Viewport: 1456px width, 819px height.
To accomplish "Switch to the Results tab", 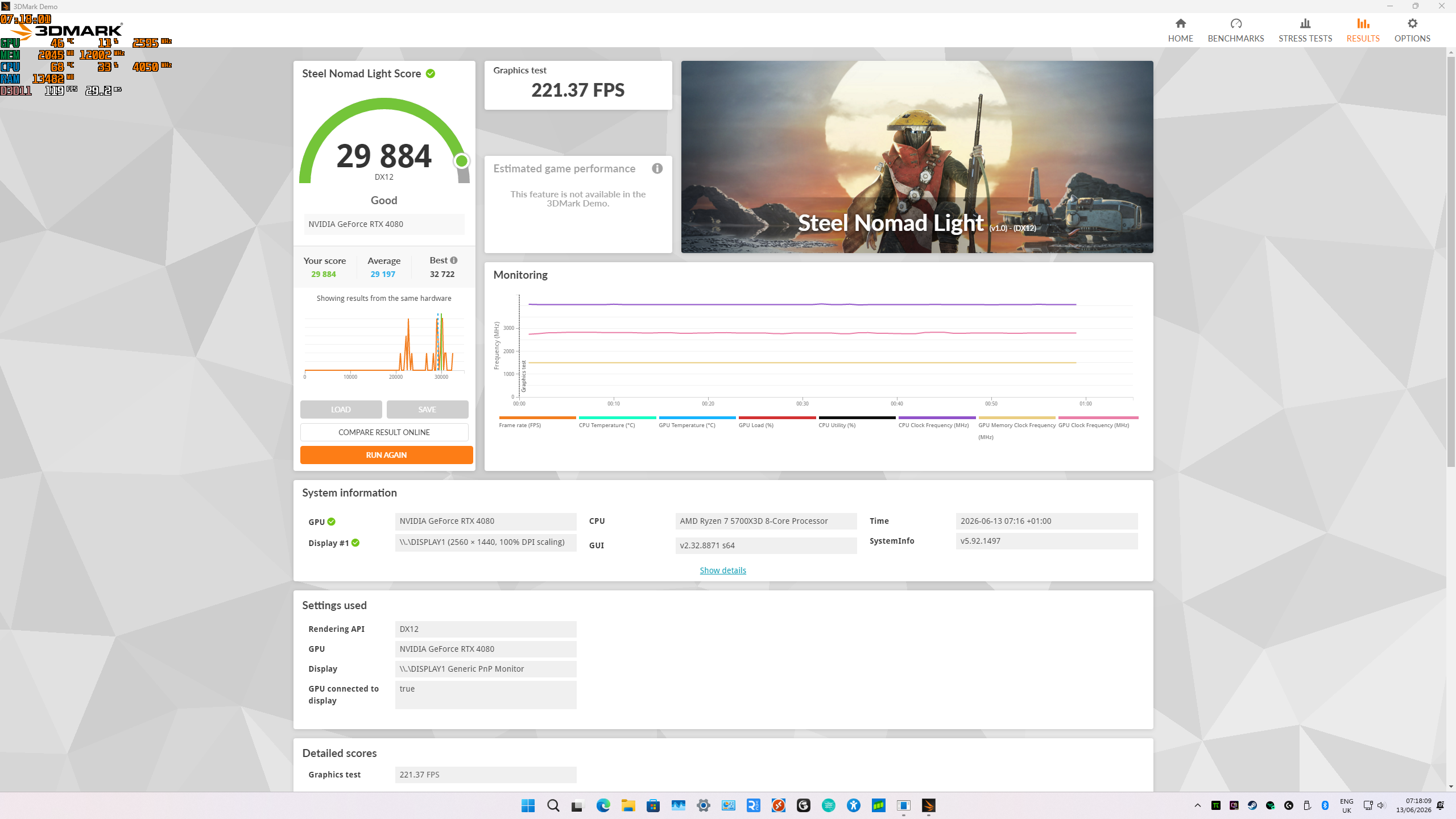I will [1363, 30].
